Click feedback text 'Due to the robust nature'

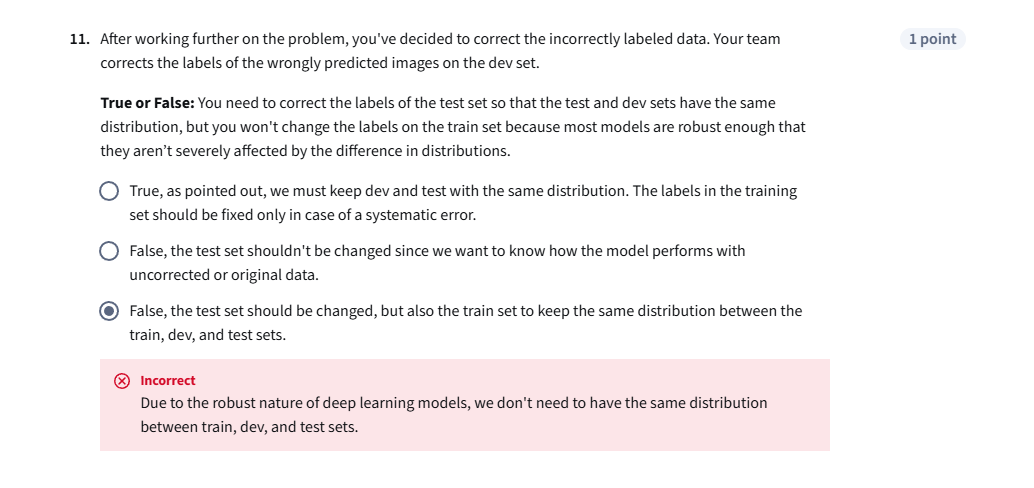(230, 403)
